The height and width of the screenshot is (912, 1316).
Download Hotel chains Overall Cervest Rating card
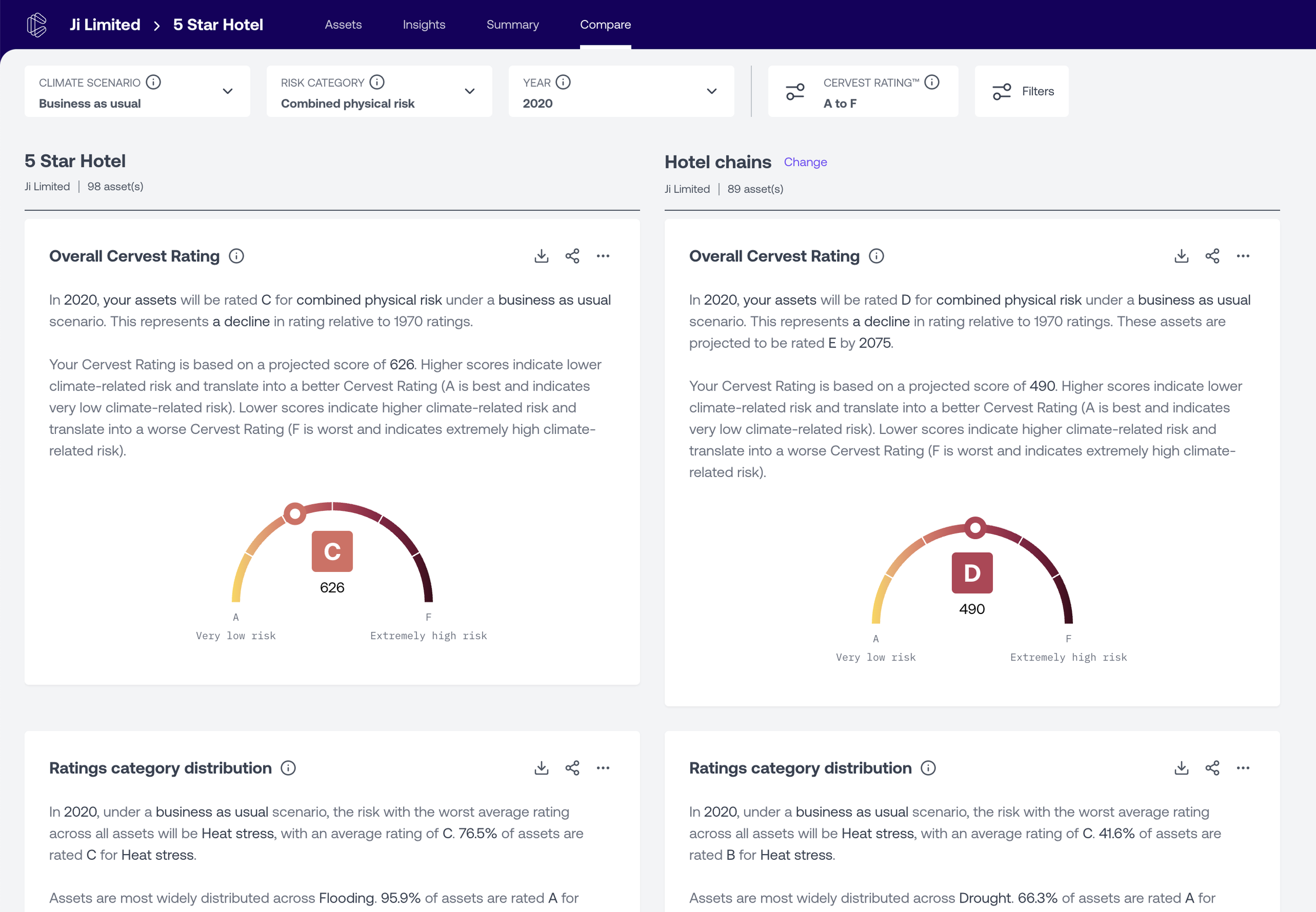click(1181, 256)
